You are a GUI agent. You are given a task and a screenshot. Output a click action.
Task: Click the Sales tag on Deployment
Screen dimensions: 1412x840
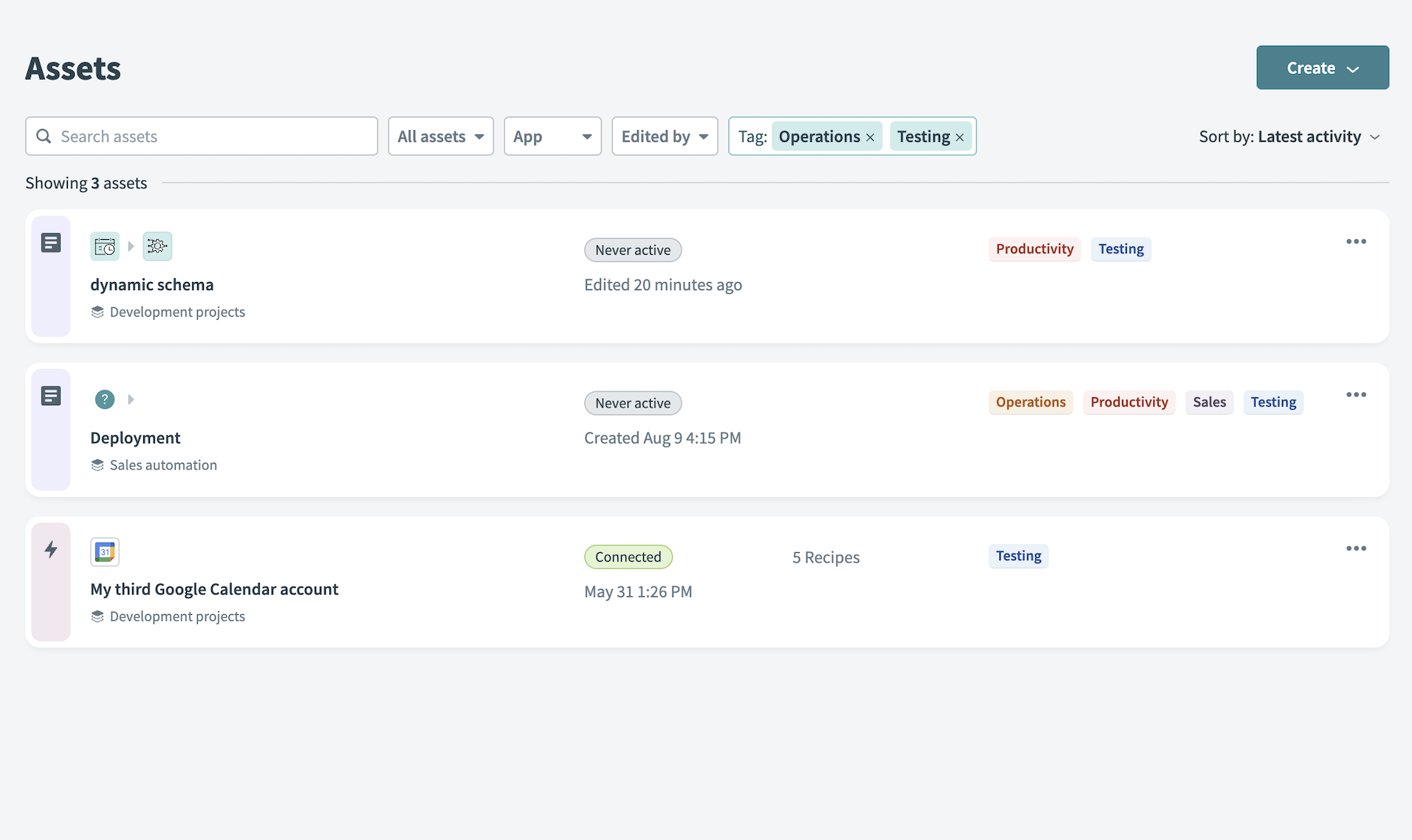coord(1209,402)
